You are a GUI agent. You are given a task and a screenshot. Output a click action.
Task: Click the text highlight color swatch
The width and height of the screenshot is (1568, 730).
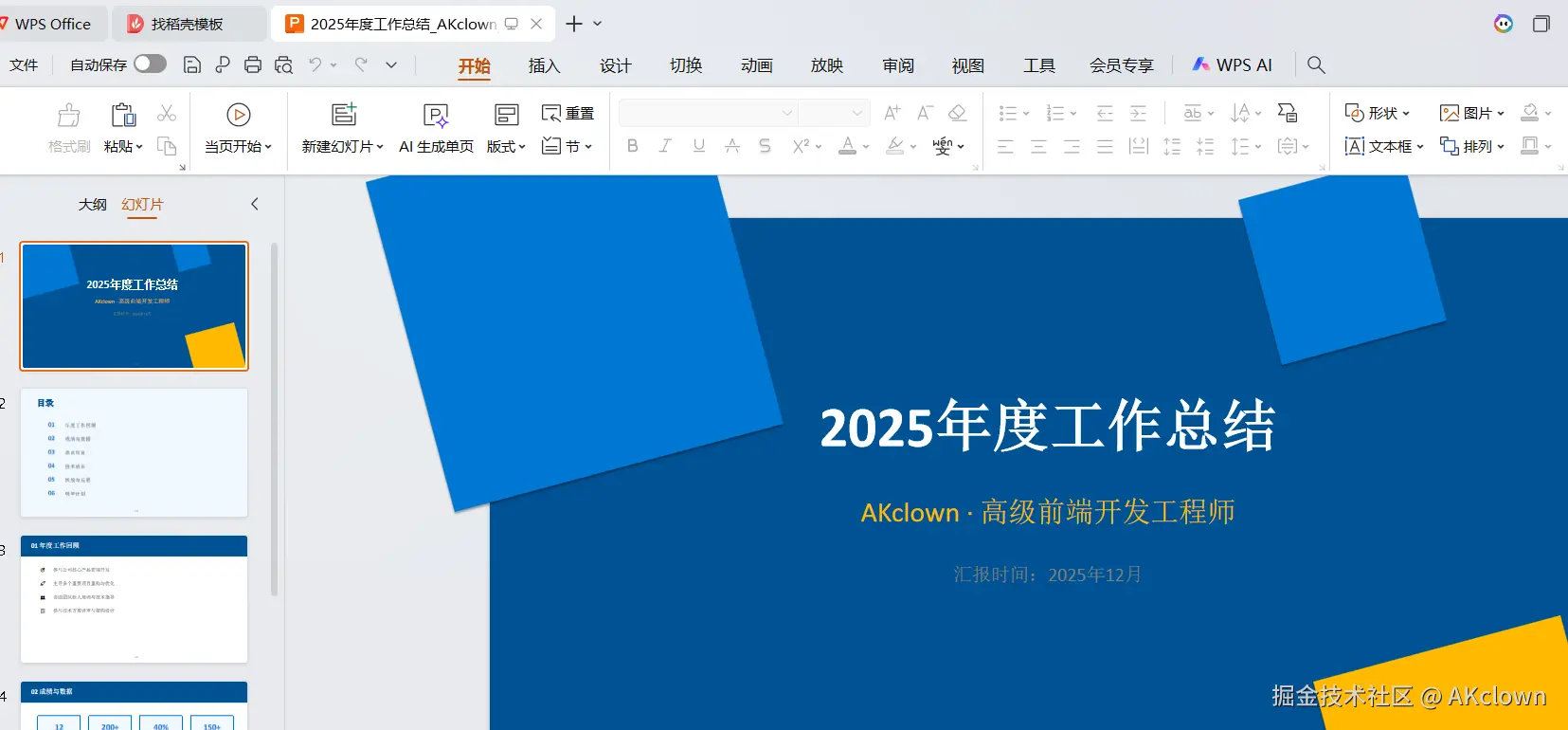tap(895, 146)
